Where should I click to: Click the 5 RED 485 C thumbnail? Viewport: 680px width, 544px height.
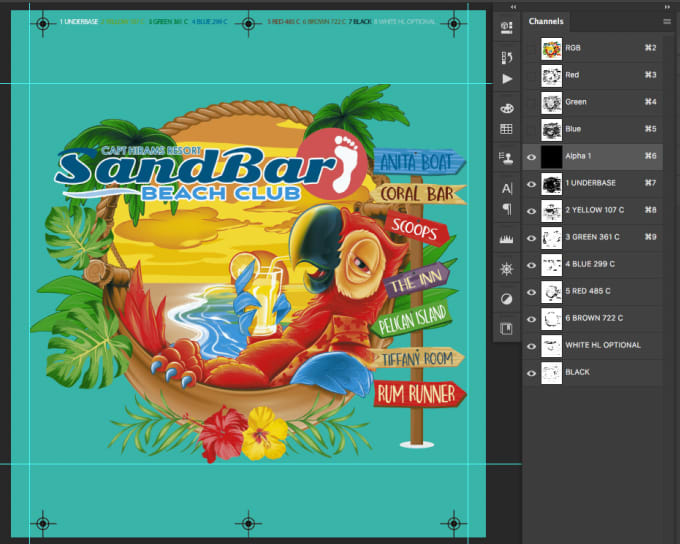[x=551, y=292]
